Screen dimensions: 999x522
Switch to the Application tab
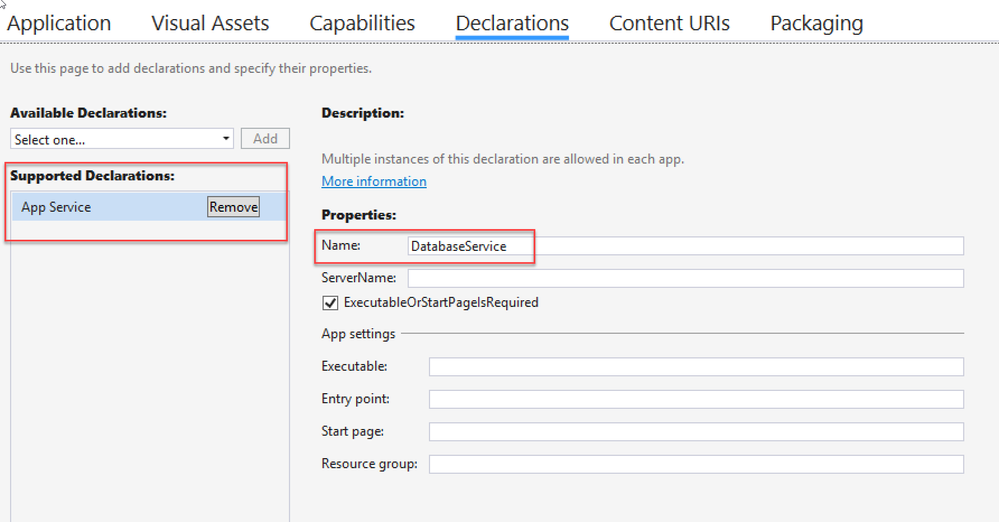point(59,23)
